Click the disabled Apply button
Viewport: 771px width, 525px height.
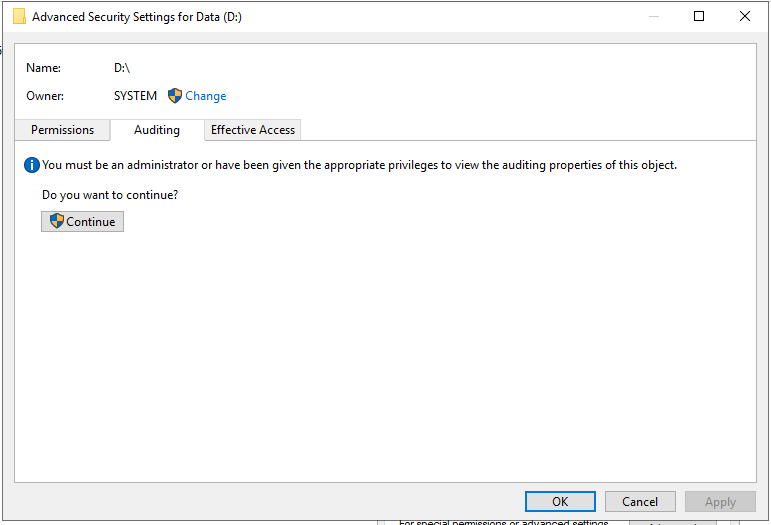tap(720, 501)
